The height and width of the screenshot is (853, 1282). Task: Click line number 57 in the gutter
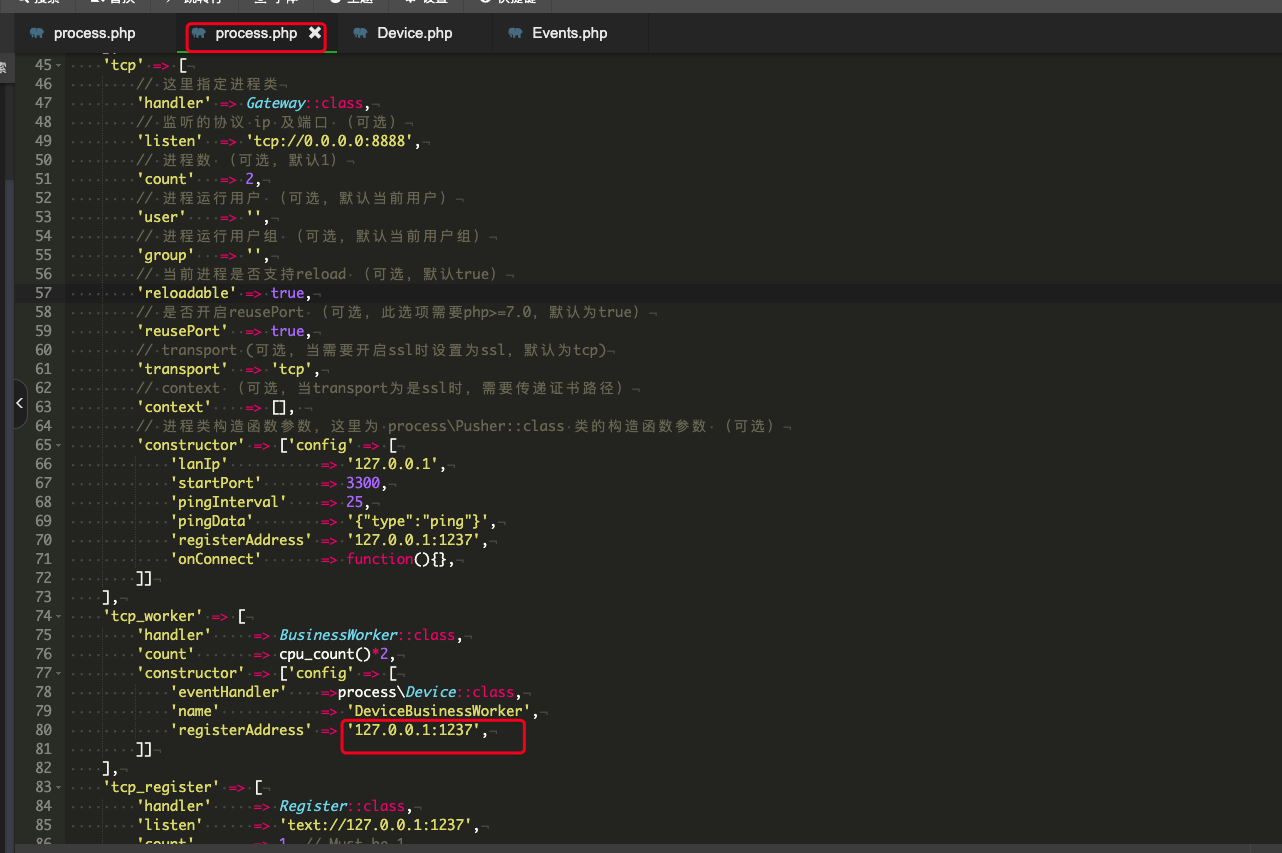click(42, 293)
